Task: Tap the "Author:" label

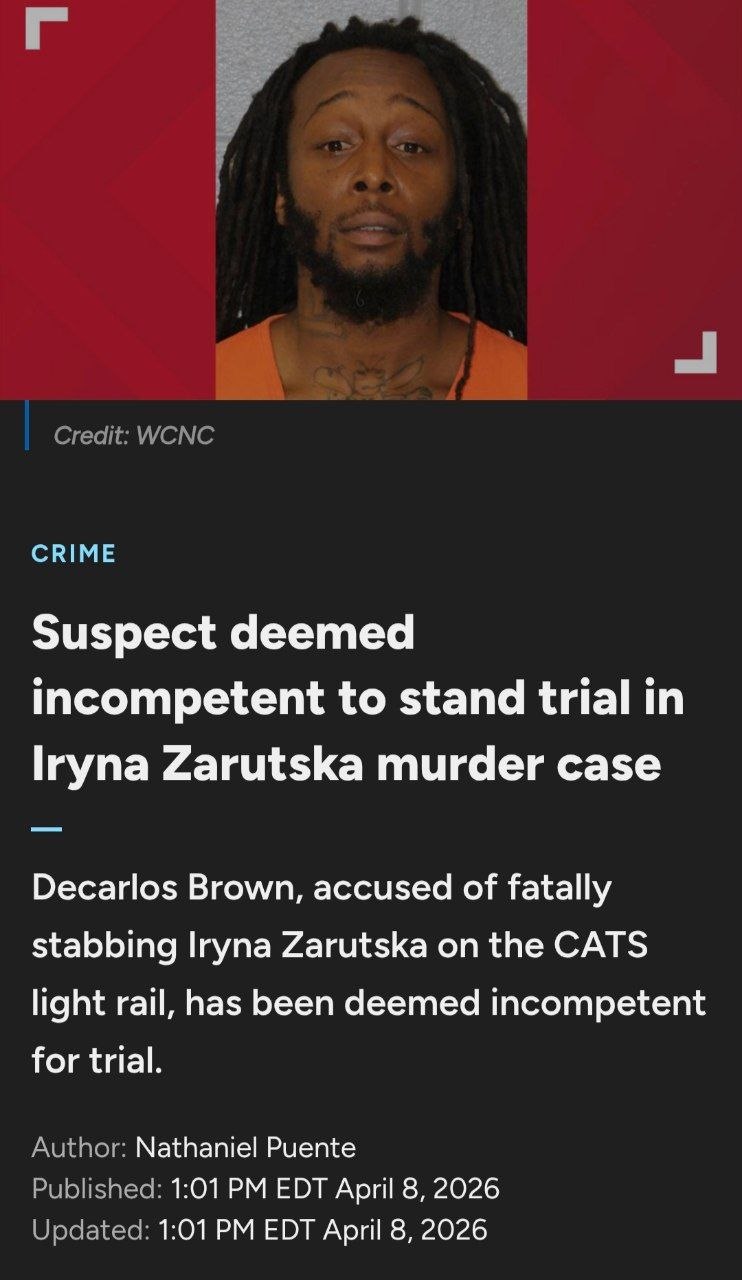Action: point(79,1147)
